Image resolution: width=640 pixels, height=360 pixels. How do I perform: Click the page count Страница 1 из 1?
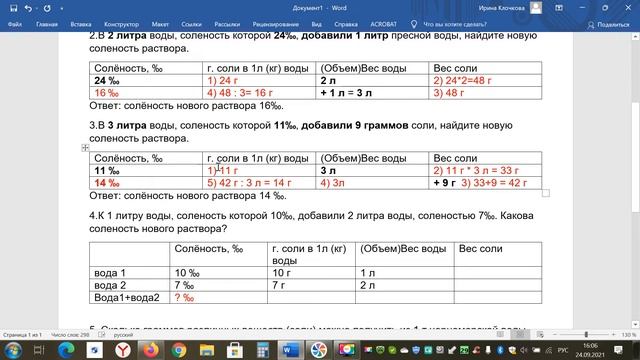coord(22,335)
